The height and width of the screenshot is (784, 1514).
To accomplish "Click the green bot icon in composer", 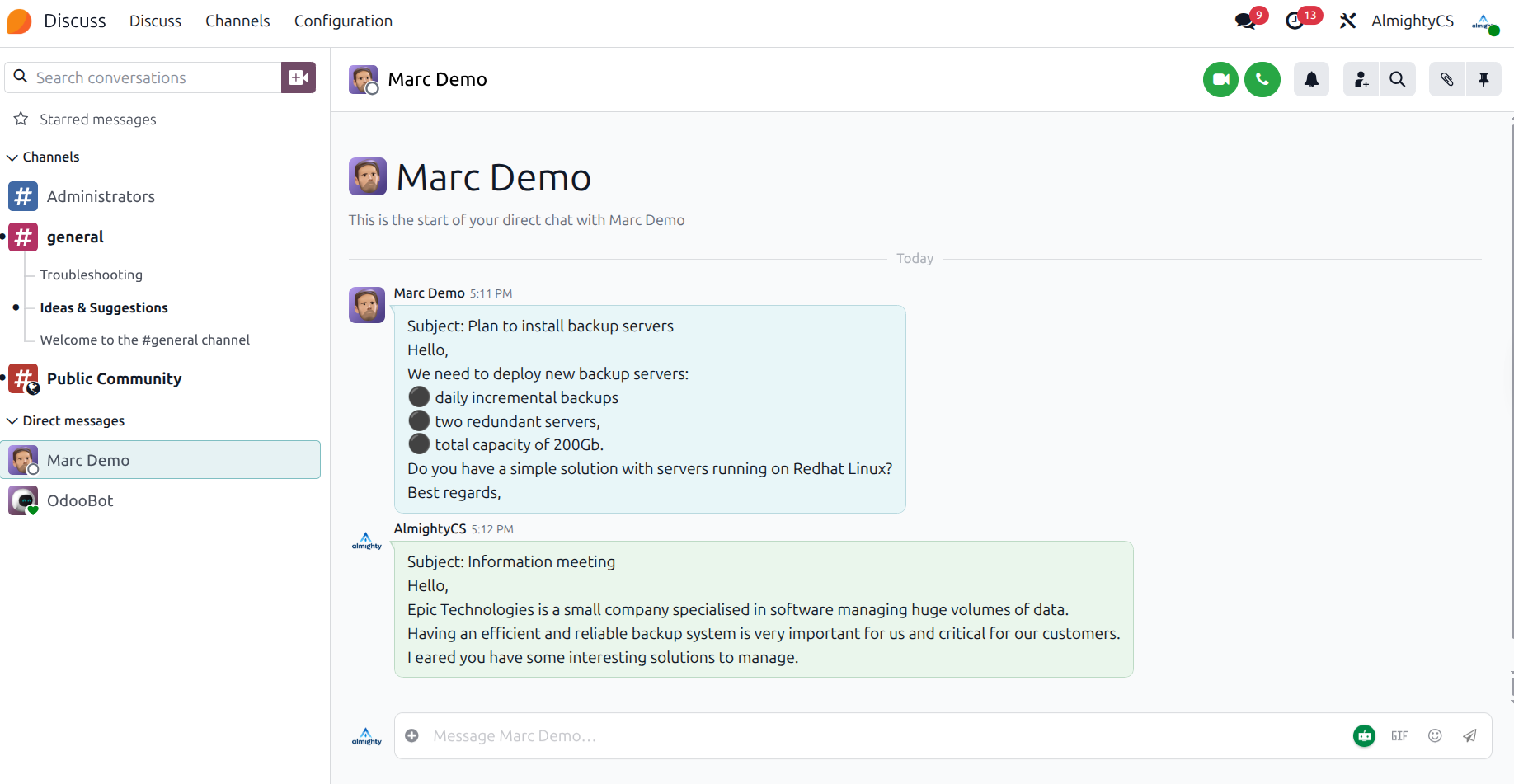I will coord(1364,735).
